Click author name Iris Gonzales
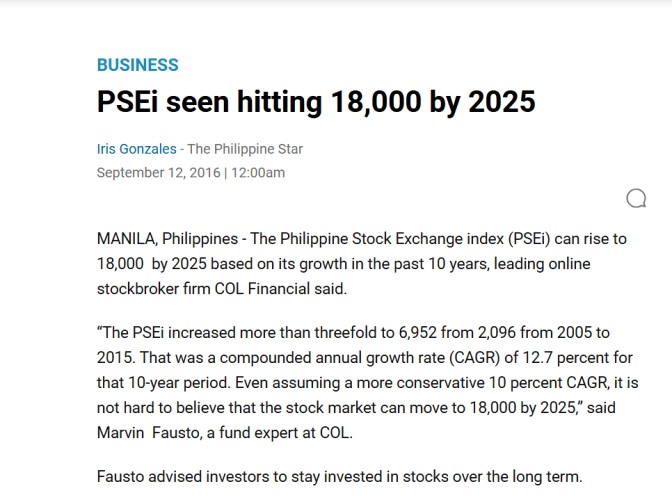The height and width of the screenshot is (500, 672). [137, 149]
